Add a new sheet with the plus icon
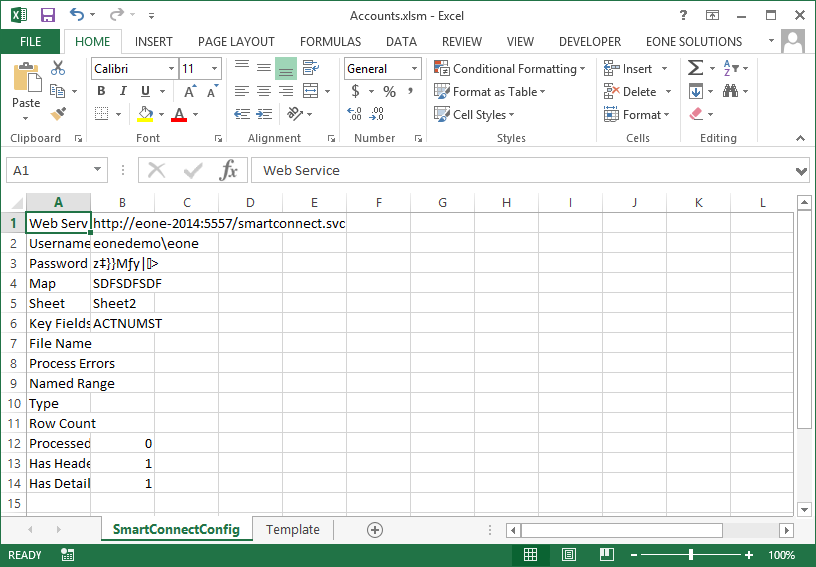The height and width of the screenshot is (567, 816). coord(375,530)
